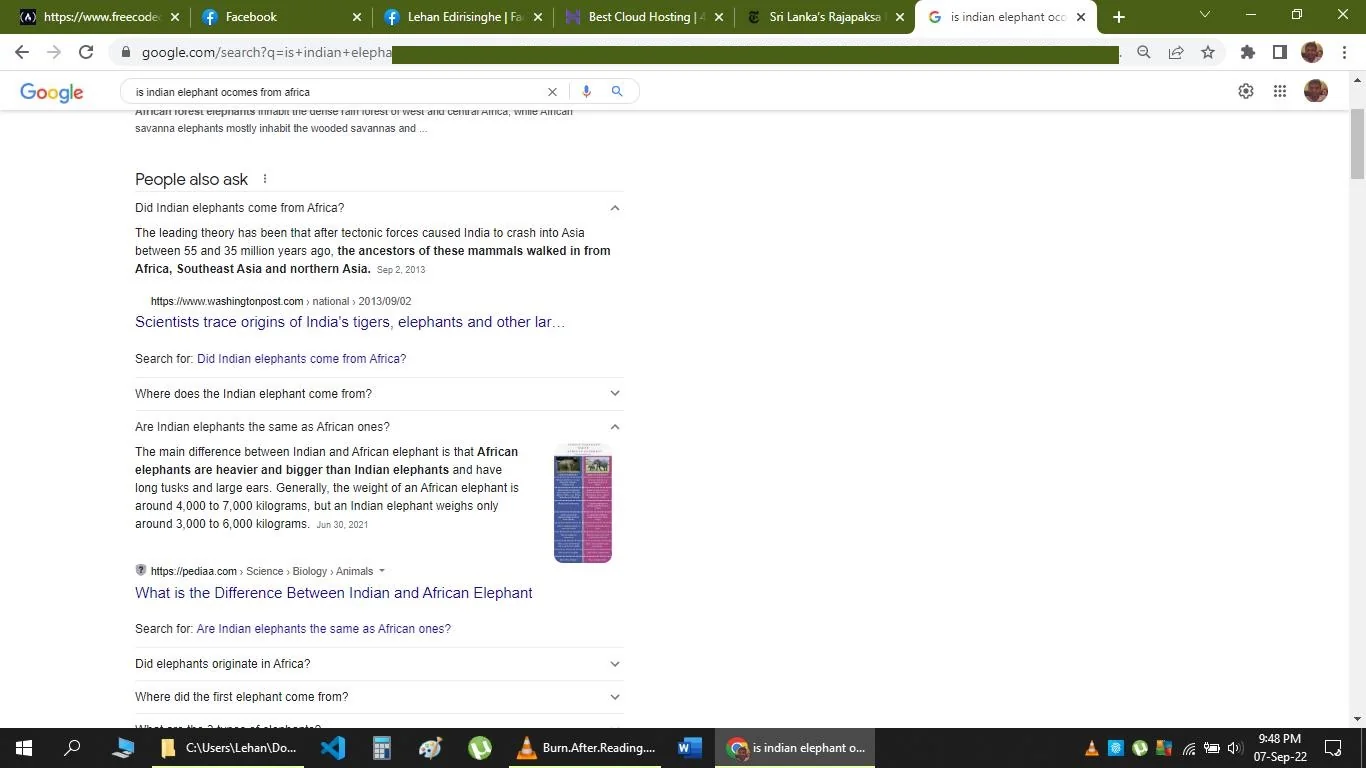The height and width of the screenshot is (768, 1366).
Task: Open the File Explorer window C:\Users\Lehan
Action: [x=229, y=748]
